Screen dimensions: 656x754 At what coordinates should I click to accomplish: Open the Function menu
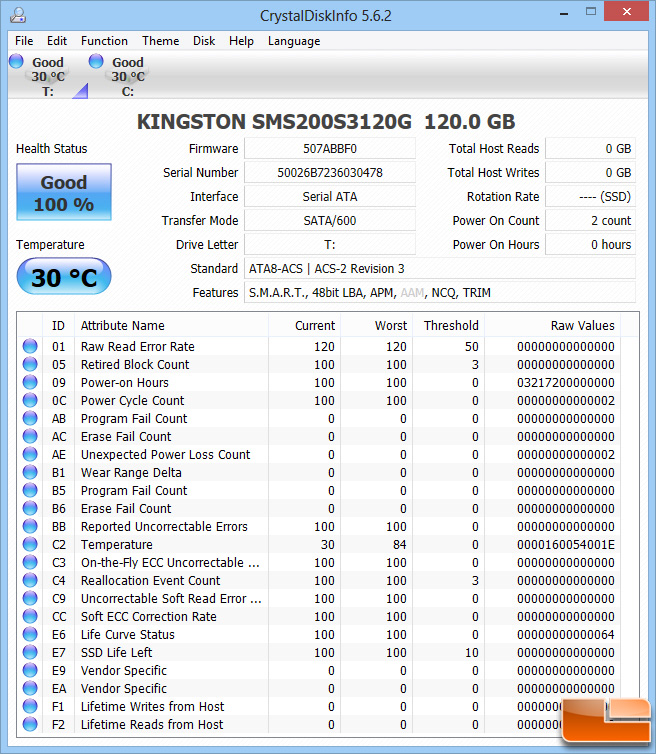click(104, 41)
